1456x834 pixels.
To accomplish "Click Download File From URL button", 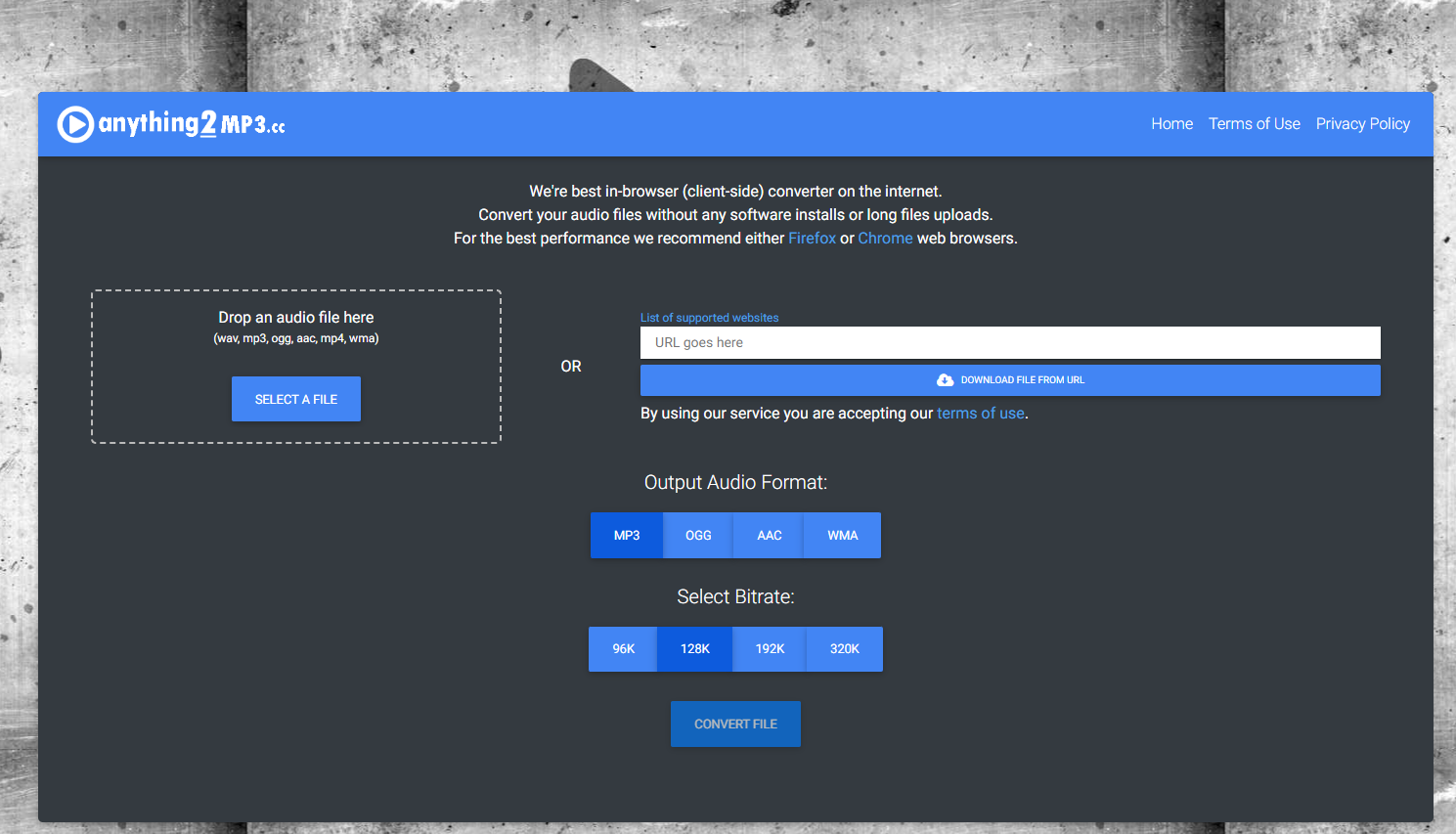I will tap(1010, 380).
